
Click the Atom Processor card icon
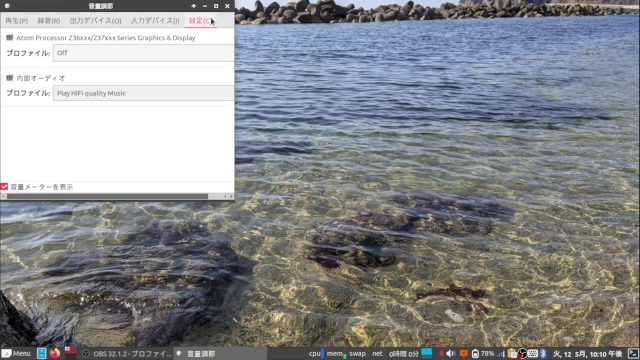[10, 38]
